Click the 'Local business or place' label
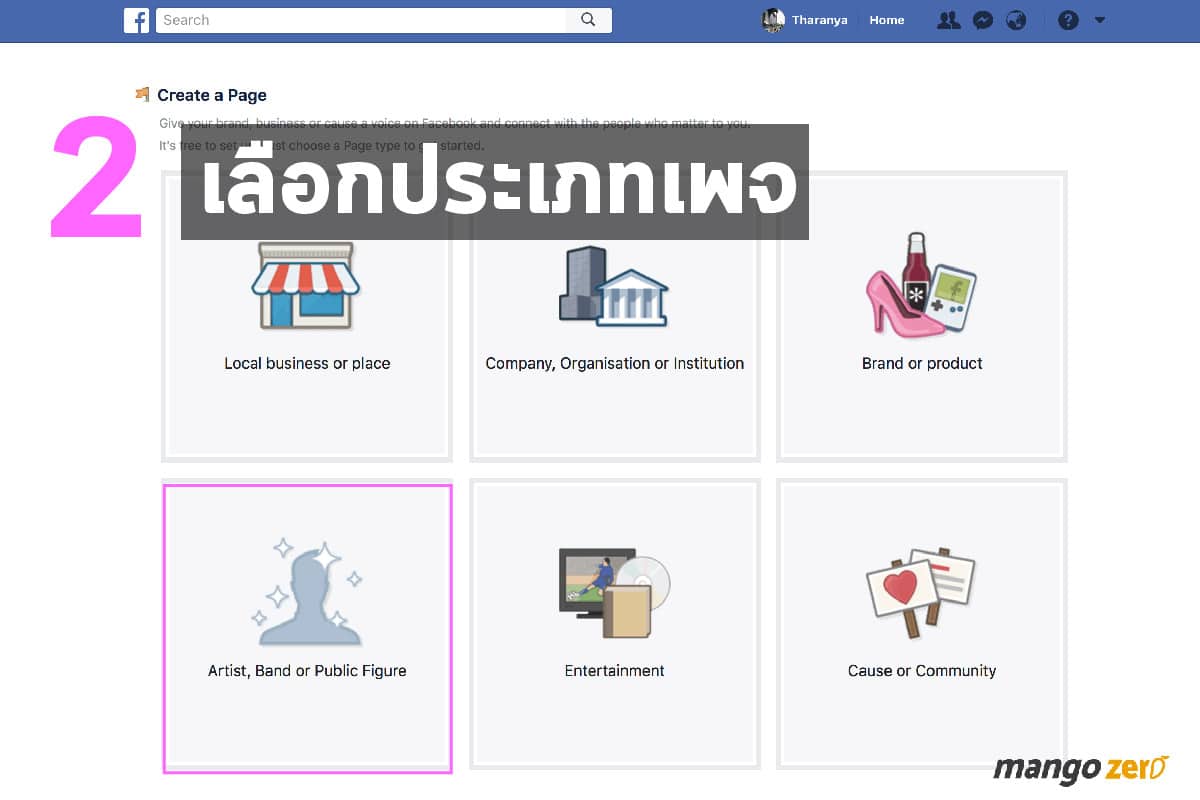This screenshot has width=1200, height=800. (x=307, y=364)
